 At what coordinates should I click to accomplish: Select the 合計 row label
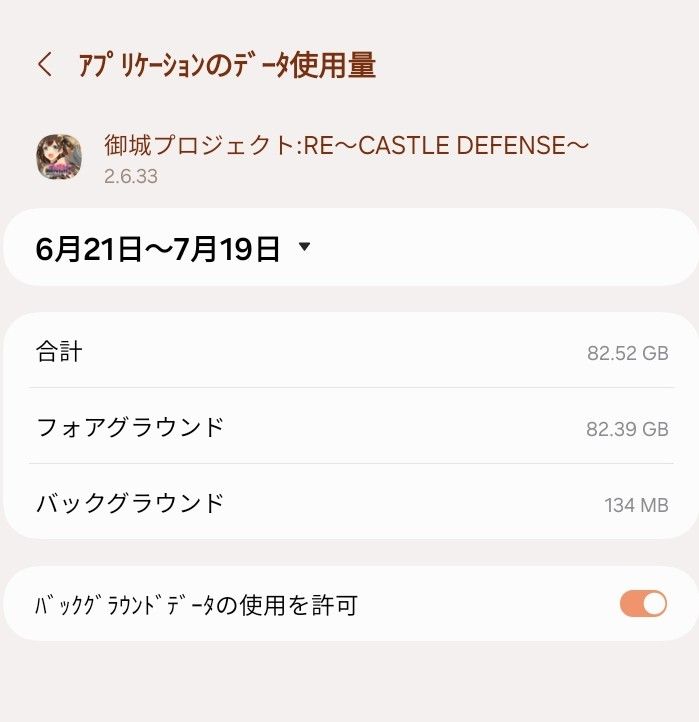(59, 351)
